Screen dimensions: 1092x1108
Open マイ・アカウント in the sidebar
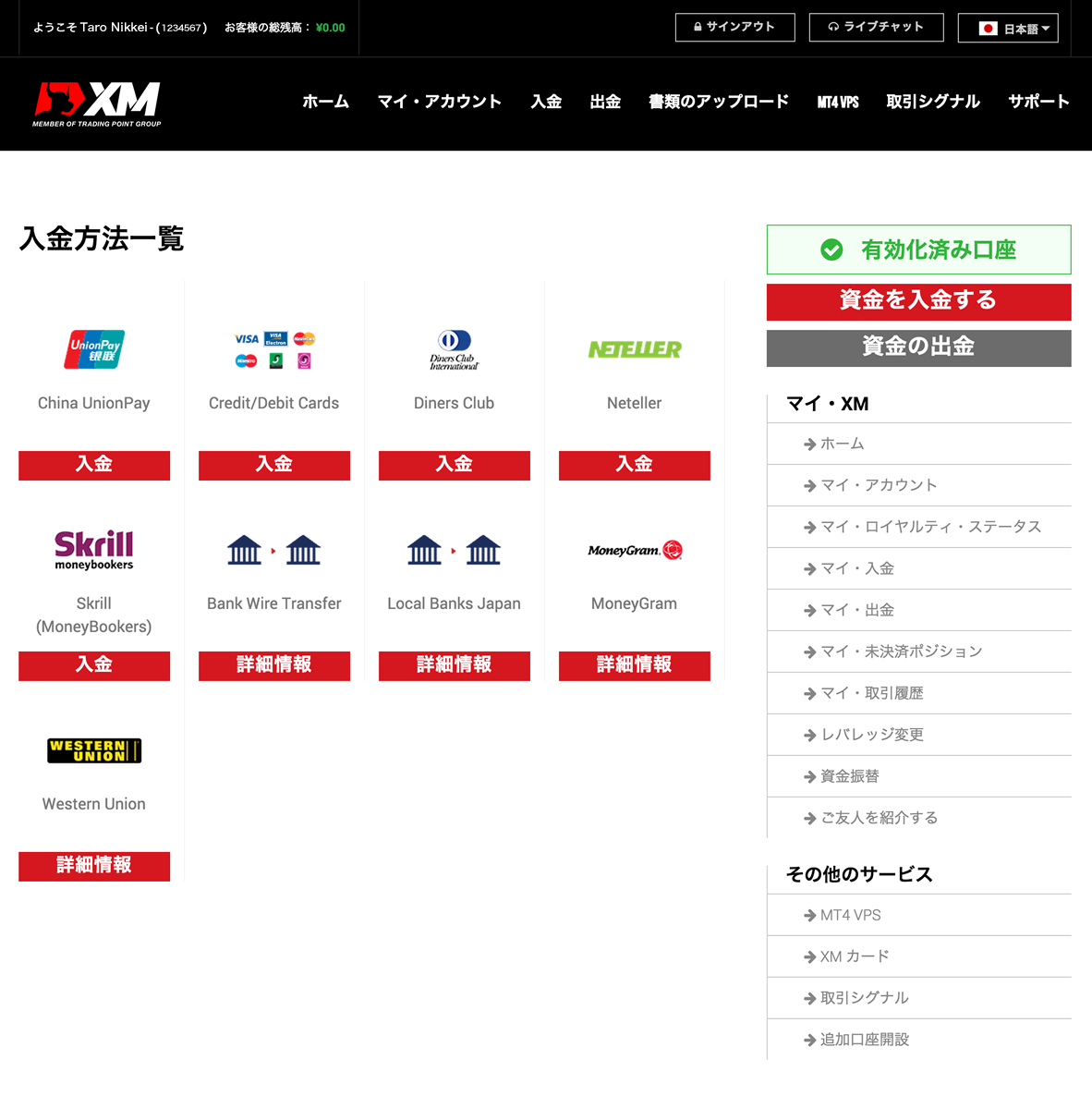919,485
